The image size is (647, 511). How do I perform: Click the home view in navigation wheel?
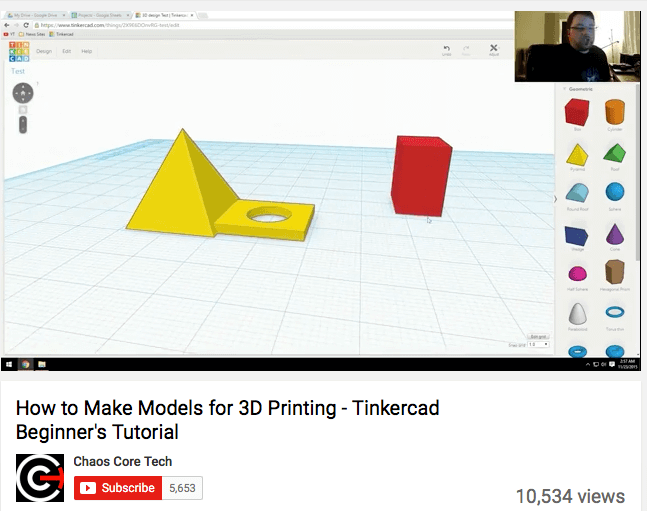[23, 93]
